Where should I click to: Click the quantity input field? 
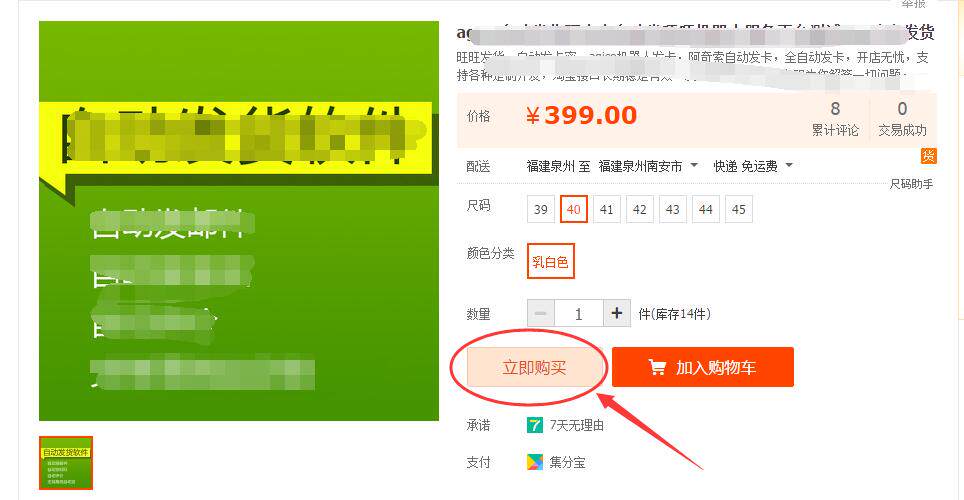click(x=579, y=314)
